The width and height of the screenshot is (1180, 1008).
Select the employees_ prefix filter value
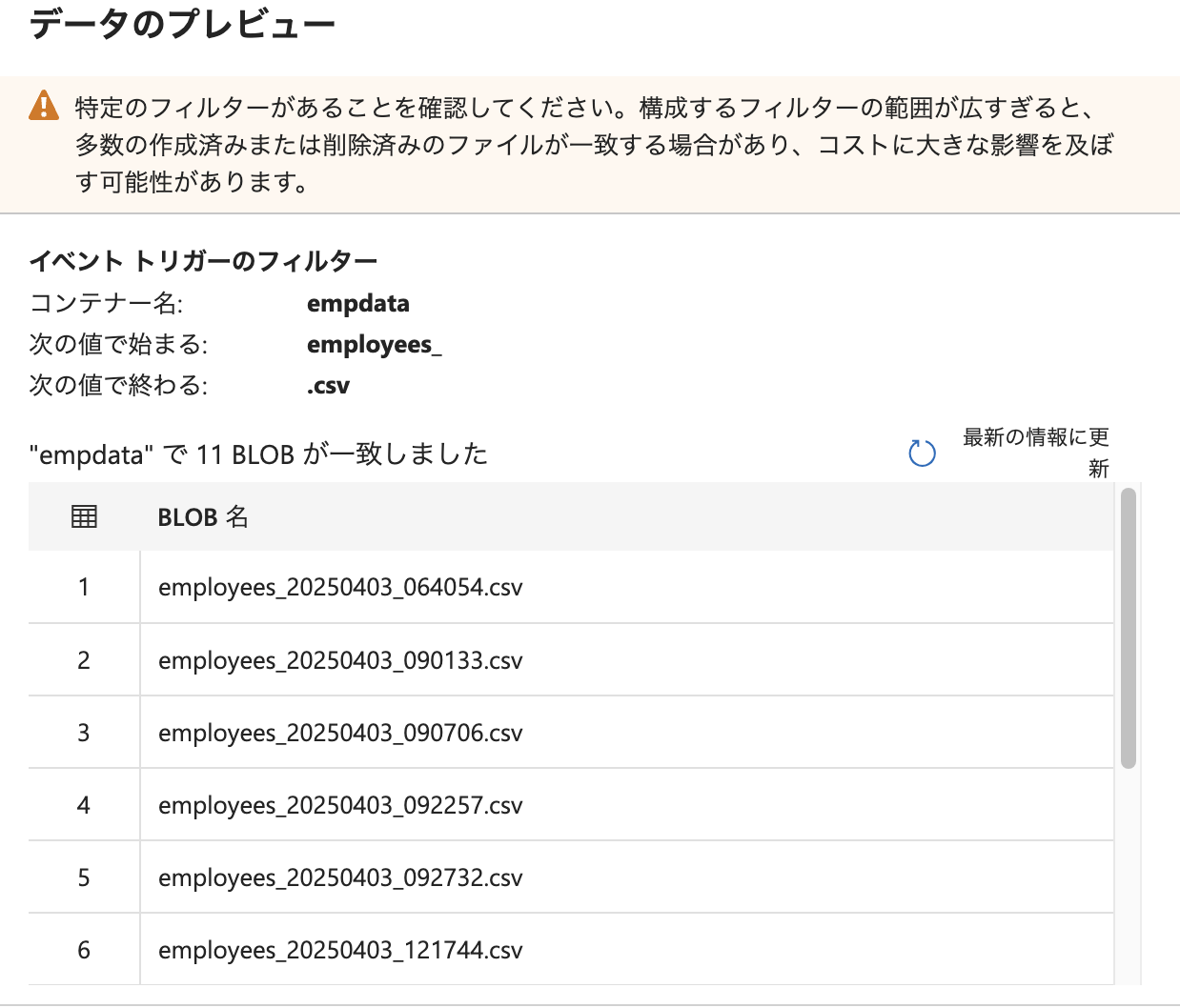(x=375, y=344)
